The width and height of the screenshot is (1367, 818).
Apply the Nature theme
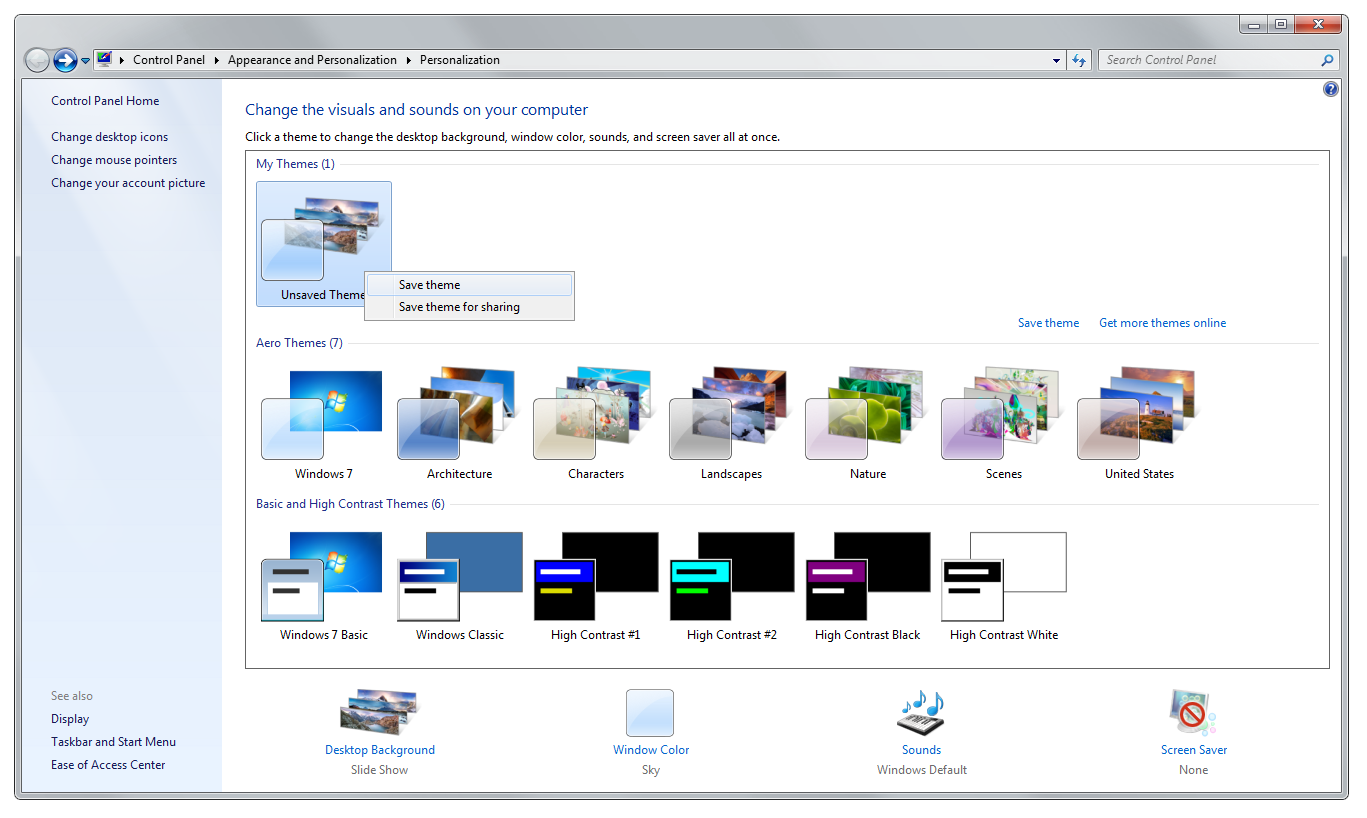click(867, 423)
